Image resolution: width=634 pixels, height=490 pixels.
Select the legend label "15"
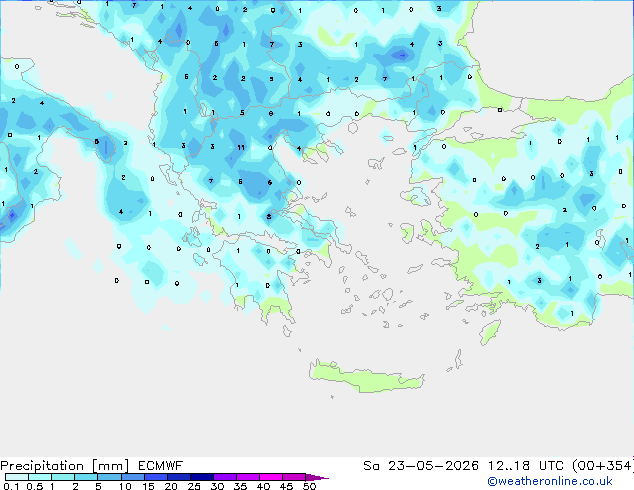click(148, 486)
